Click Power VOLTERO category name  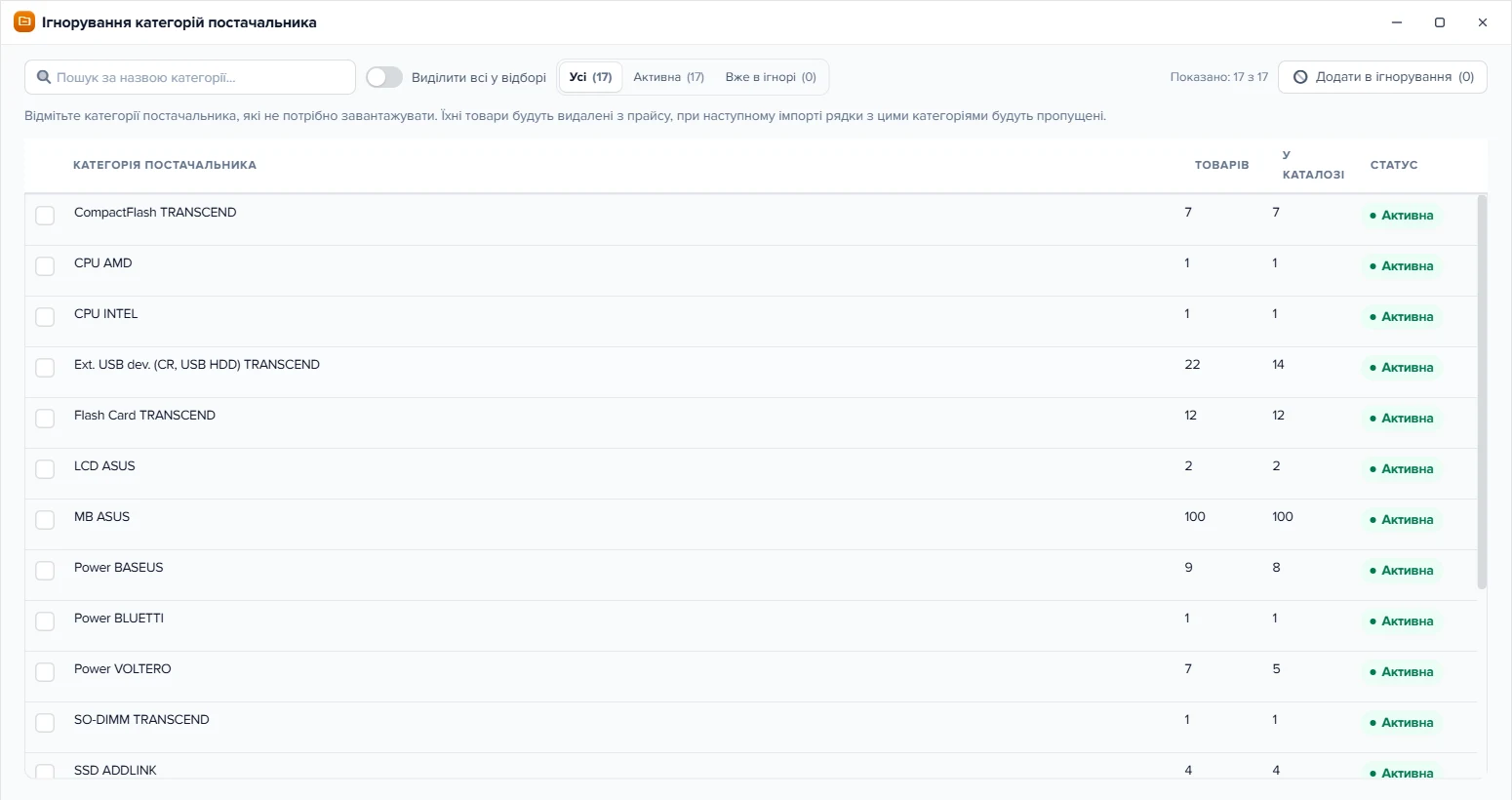click(123, 668)
